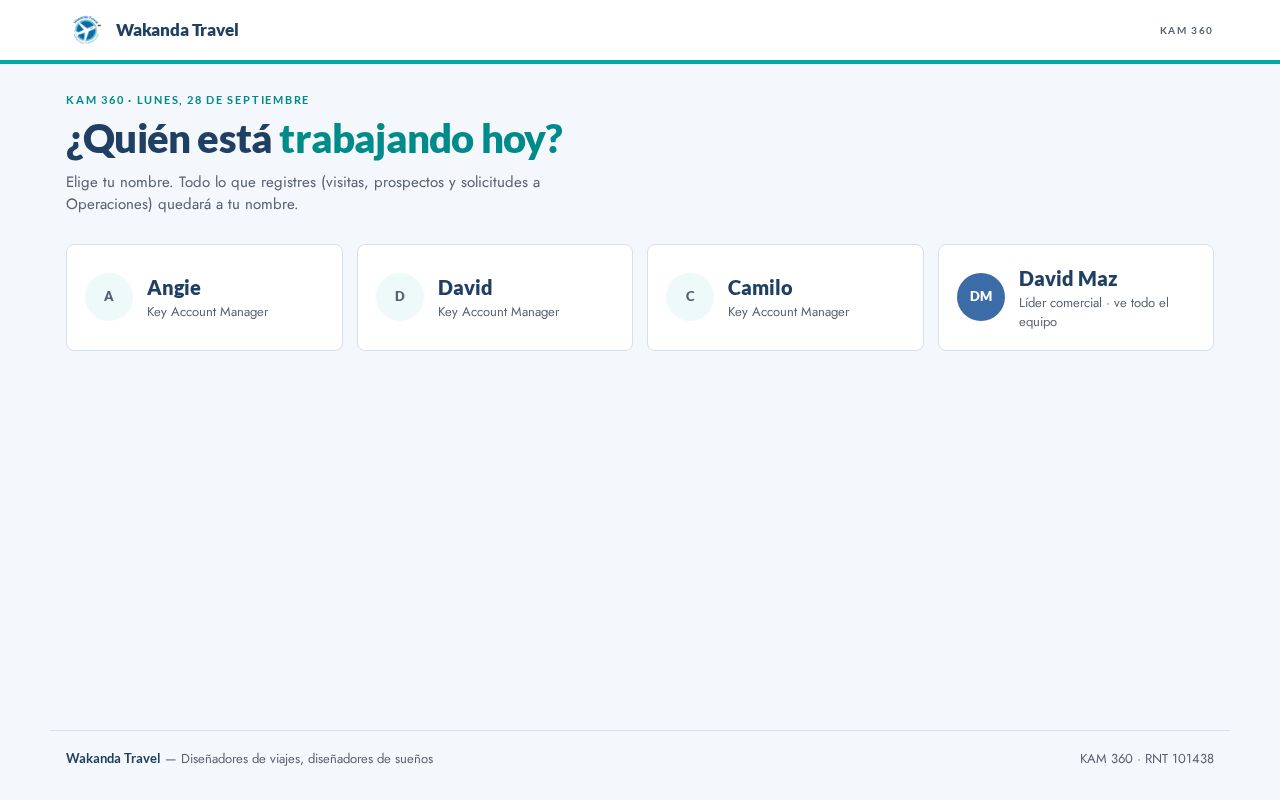1280x800 pixels.
Task: Select Angie's round "A" avatar
Action: pyautogui.click(x=109, y=297)
